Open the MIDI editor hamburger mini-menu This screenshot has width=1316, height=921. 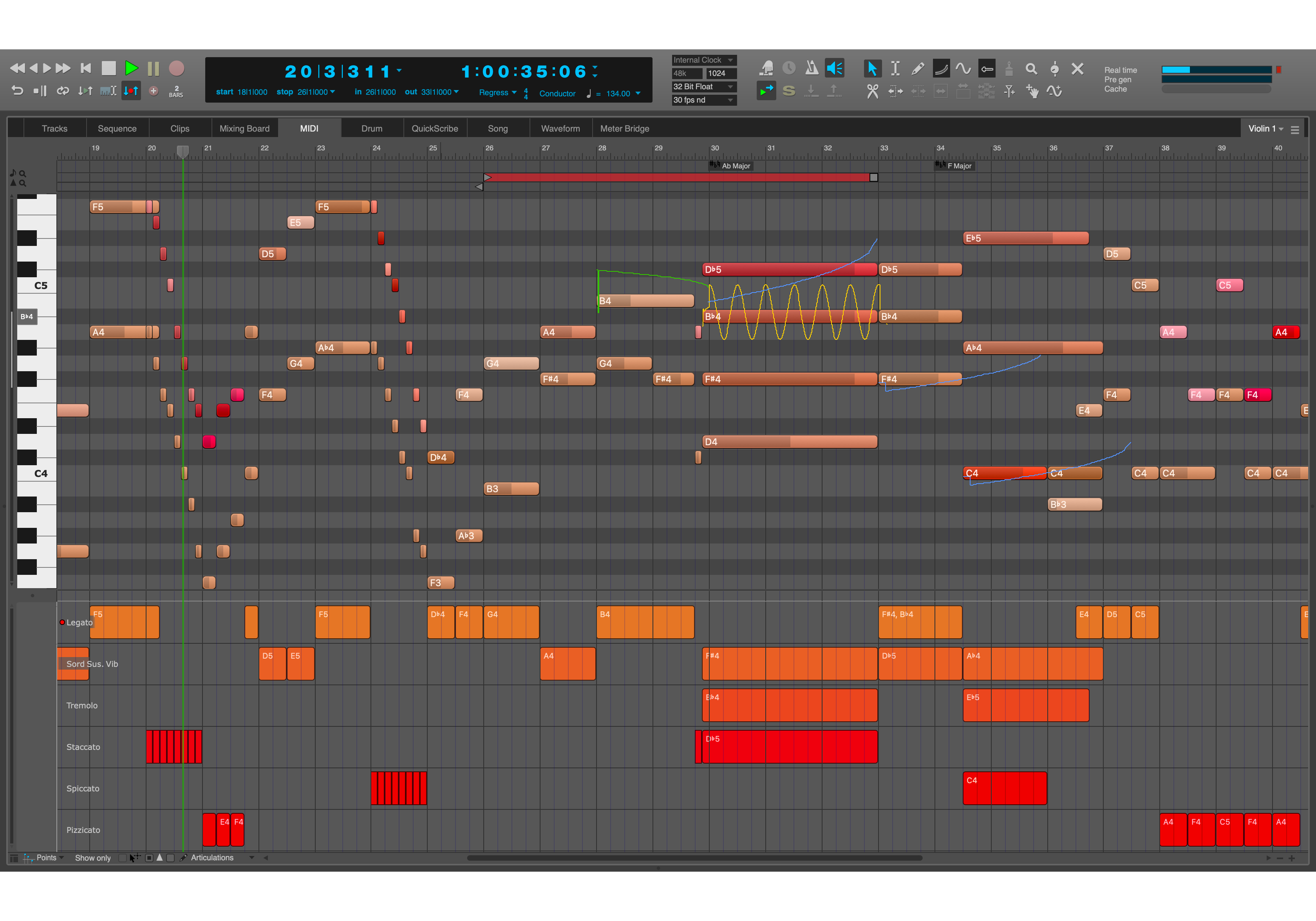pyautogui.click(x=1295, y=130)
